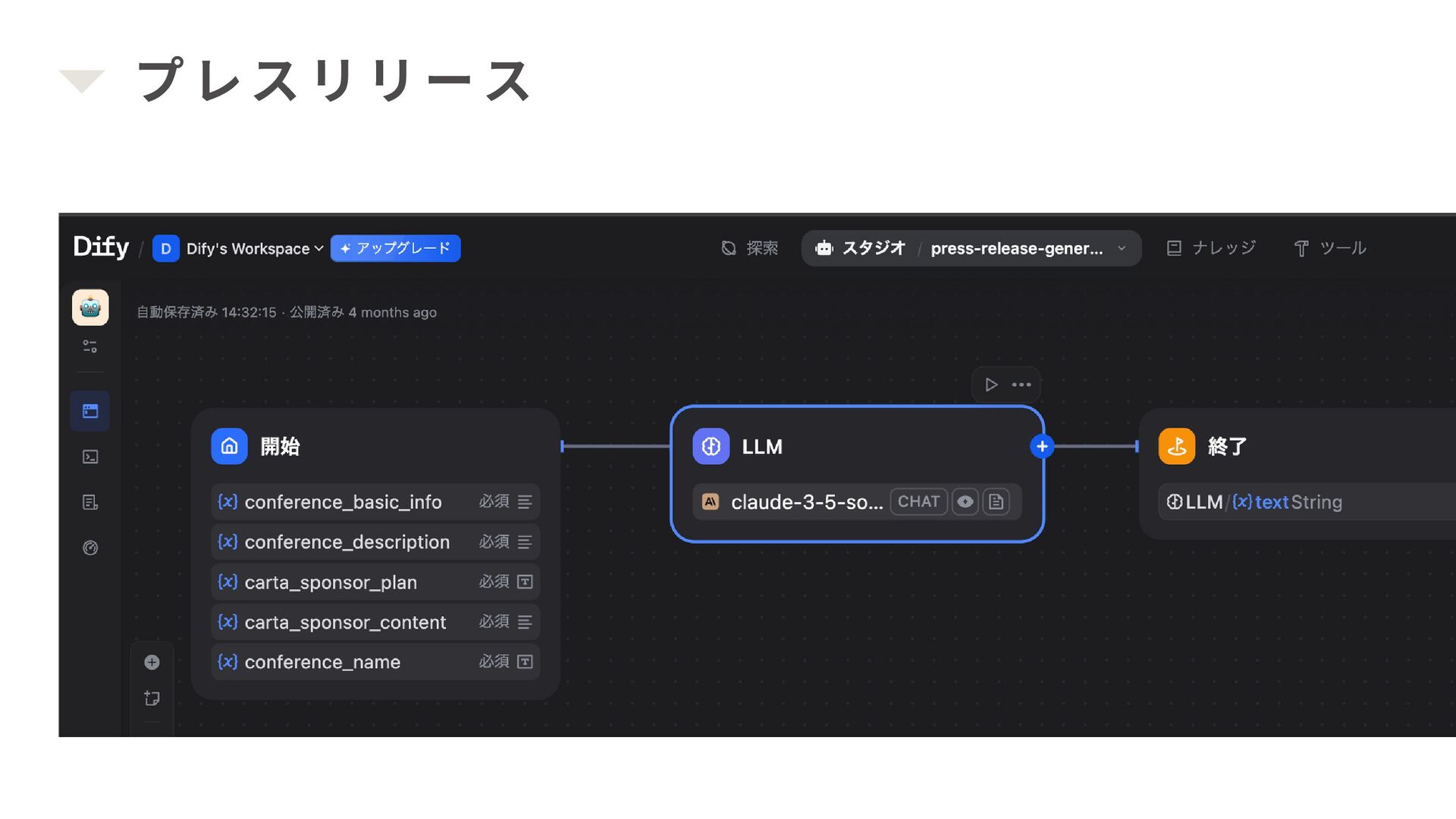Image resolution: width=1456 pixels, height=819 pixels.
Task: Click text-input type icon for conference_name
Action: tap(525, 662)
